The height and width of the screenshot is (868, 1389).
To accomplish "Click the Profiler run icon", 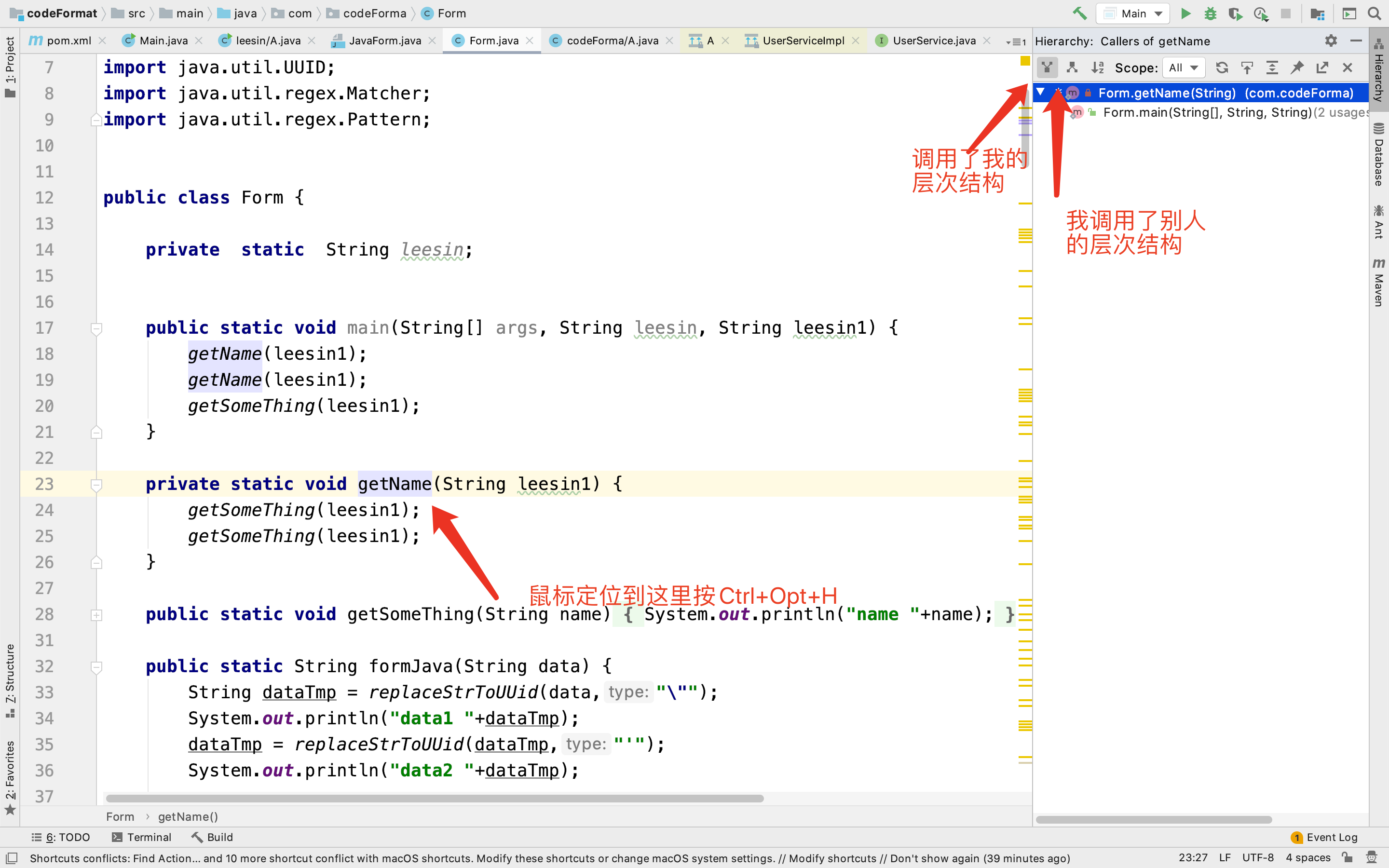I will 1260,13.
